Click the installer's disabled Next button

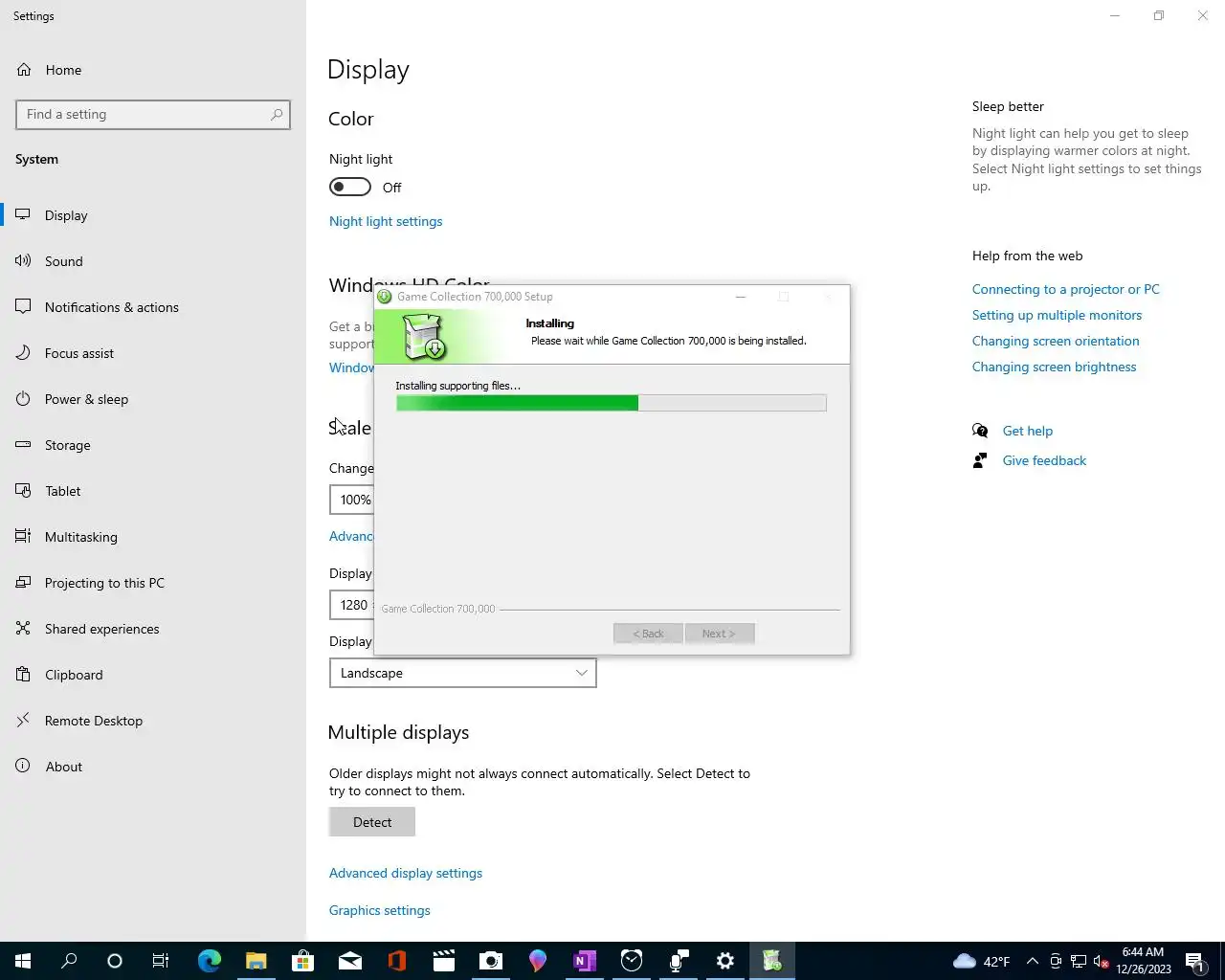[720, 634]
